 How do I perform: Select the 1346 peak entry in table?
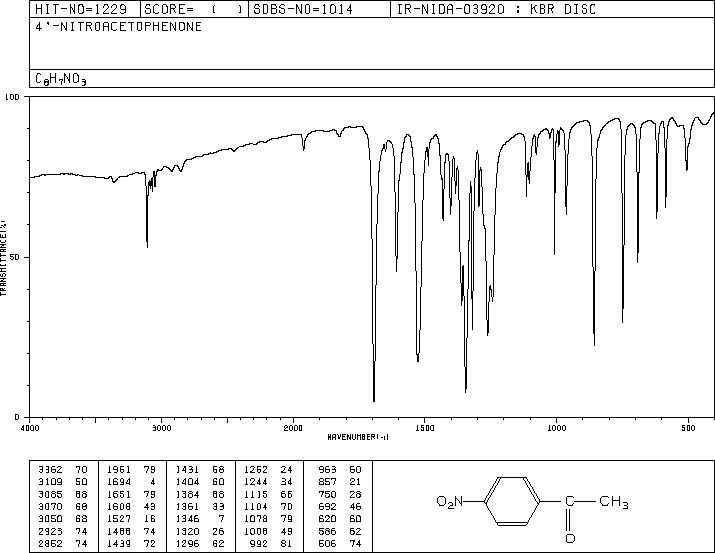(x=200, y=519)
